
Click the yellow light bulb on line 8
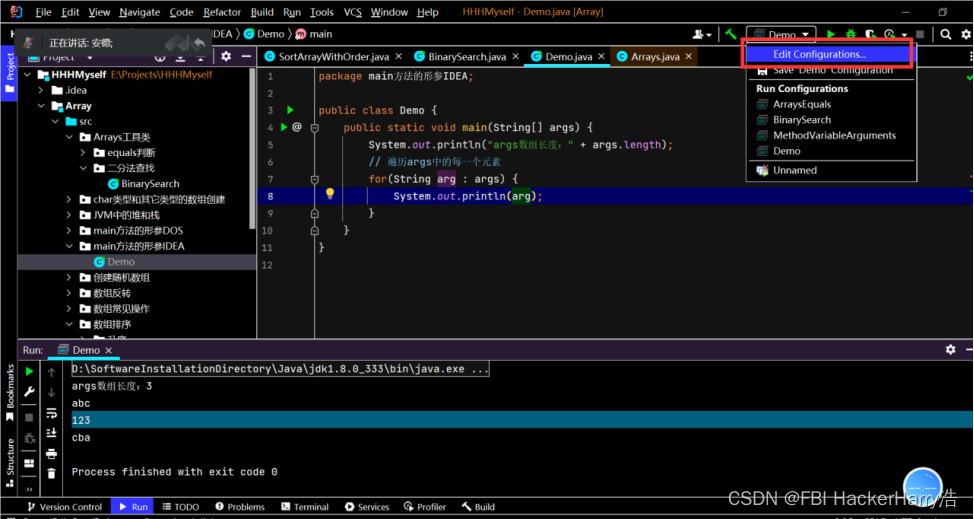pyautogui.click(x=330, y=194)
